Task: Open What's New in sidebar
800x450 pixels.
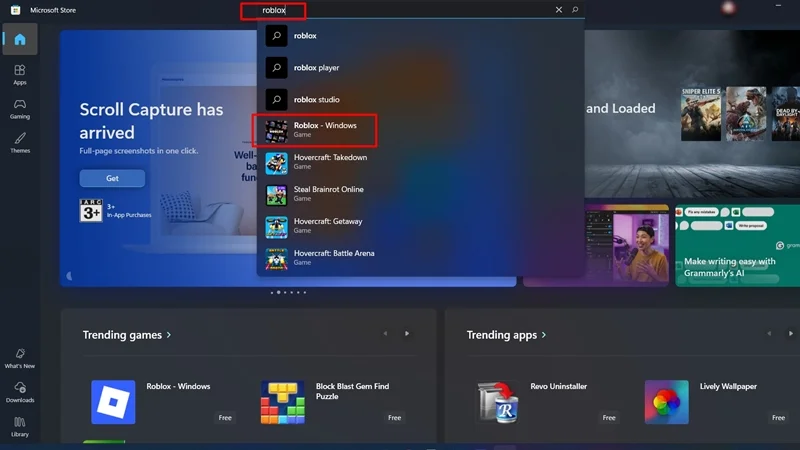Action: 20,358
